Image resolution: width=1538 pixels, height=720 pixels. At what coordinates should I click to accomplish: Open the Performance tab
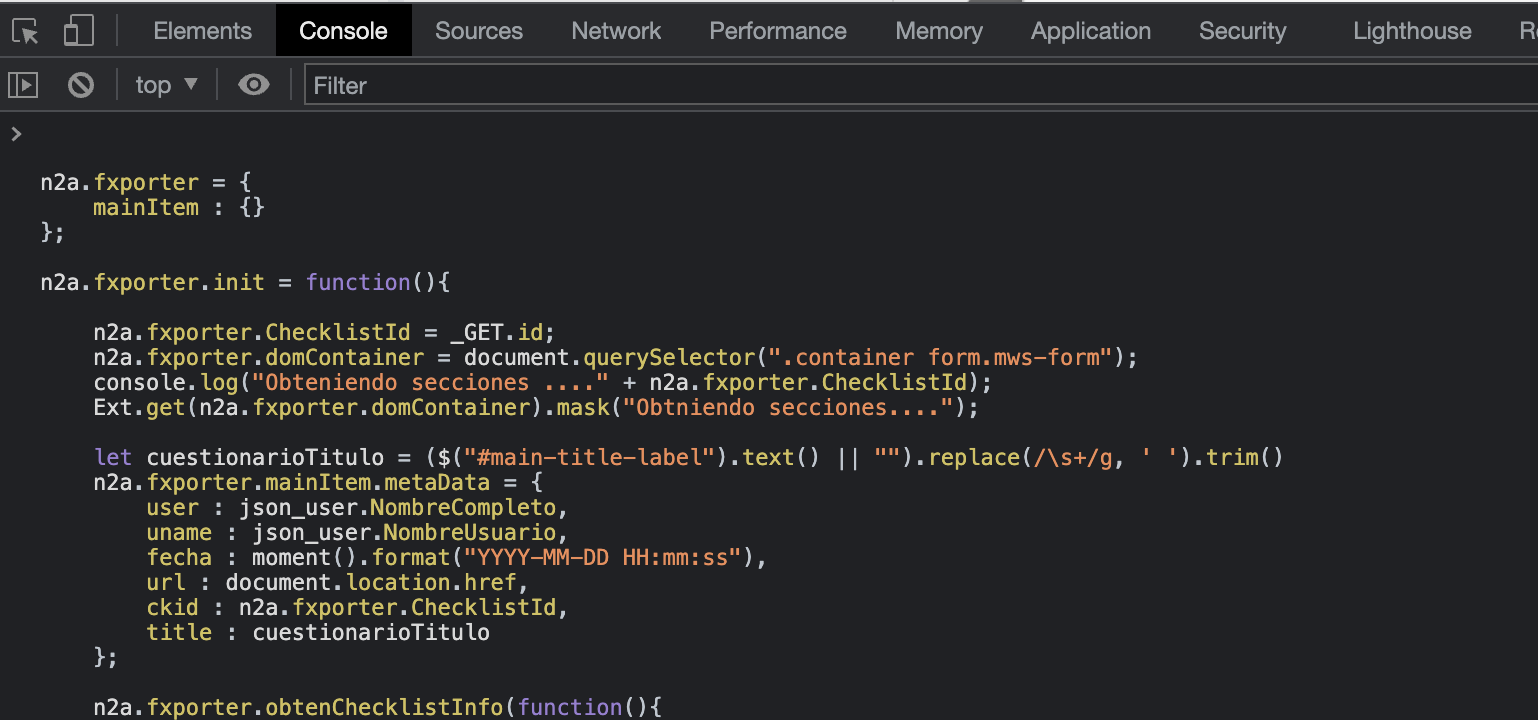(x=778, y=31)
